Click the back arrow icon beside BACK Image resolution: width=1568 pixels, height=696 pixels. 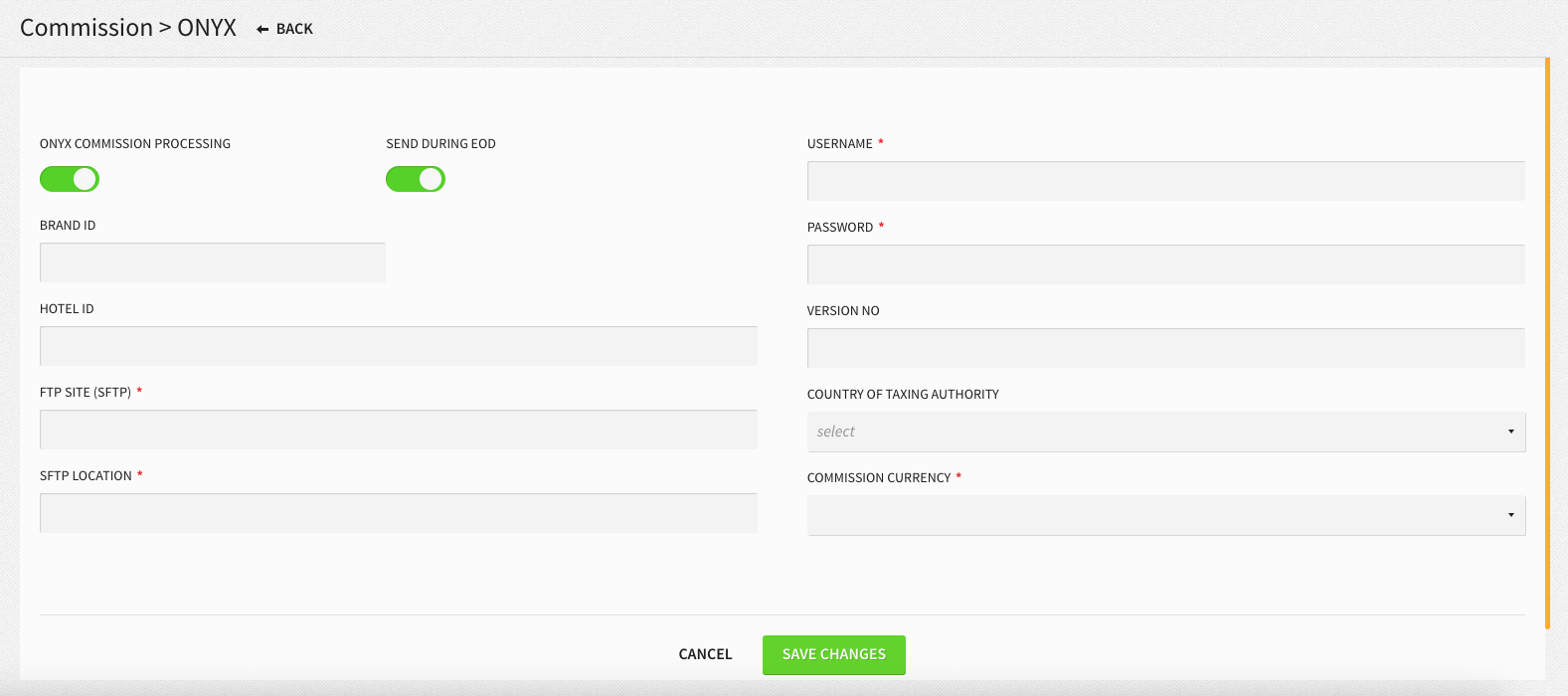262,30
